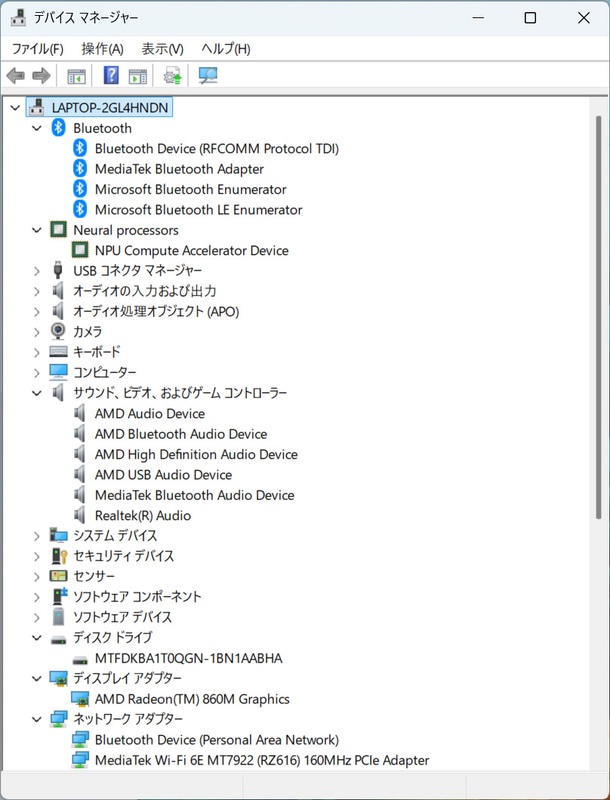This screenshot has width=610, height=800.
Task: Click the Forward arrow toolbar icon
Action: (41, 76)
